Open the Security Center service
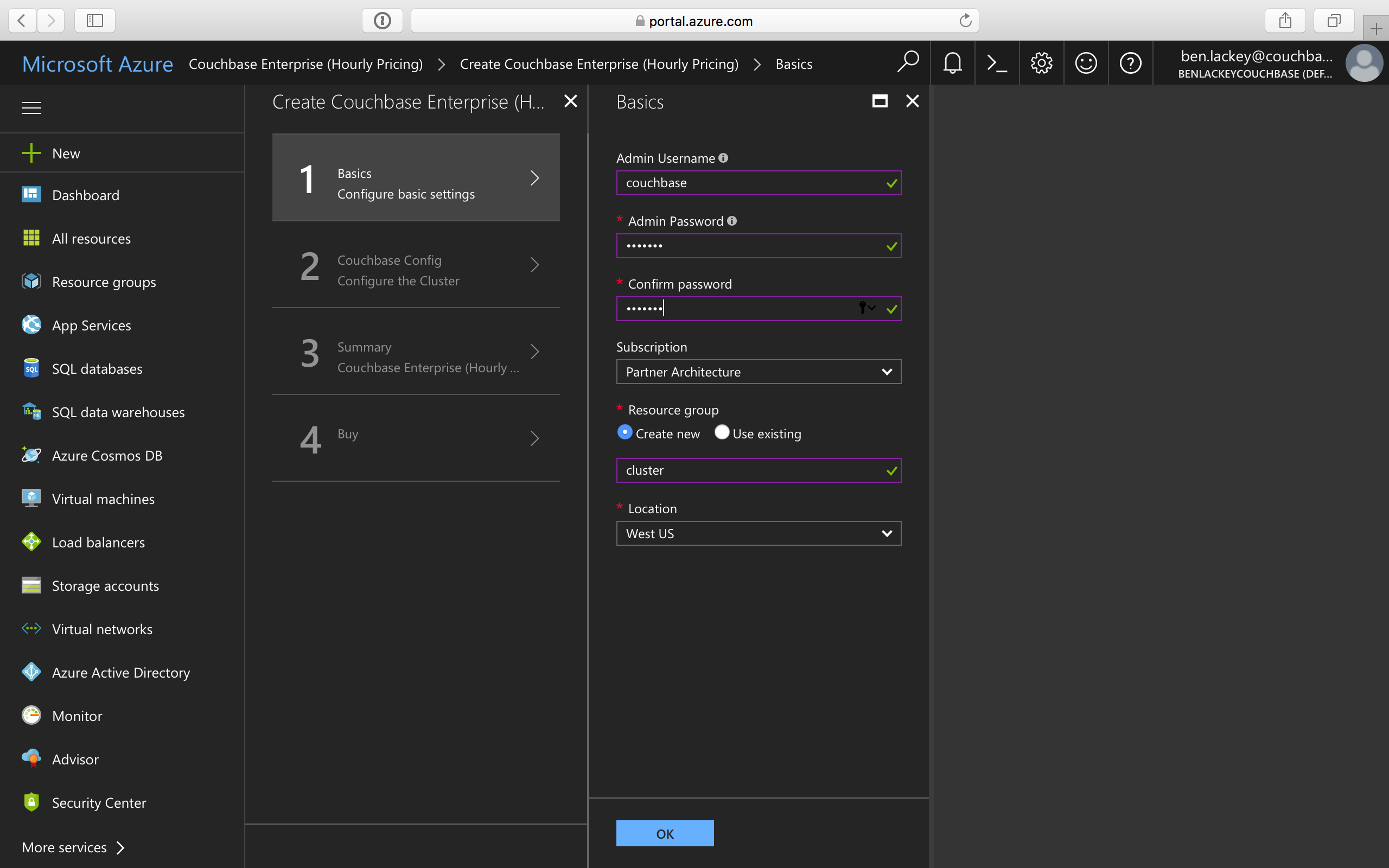The image size is (1389, 868). coord(99,802)
